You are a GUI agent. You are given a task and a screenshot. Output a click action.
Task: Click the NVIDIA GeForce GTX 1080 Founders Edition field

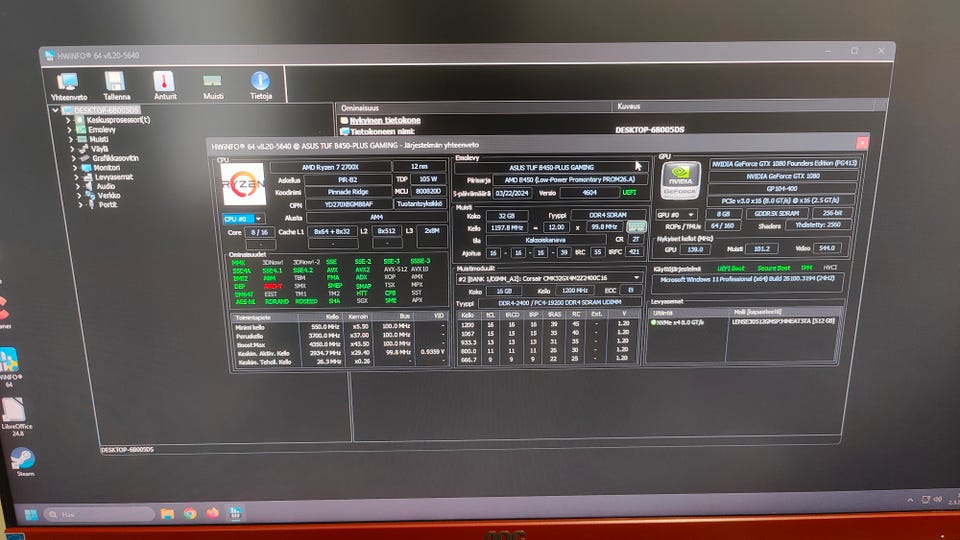point(784,163)
